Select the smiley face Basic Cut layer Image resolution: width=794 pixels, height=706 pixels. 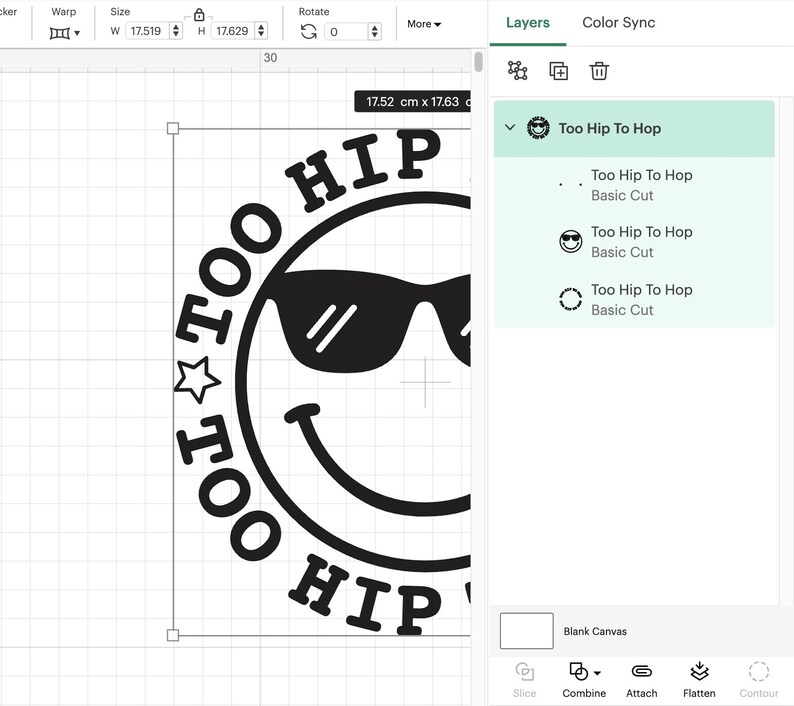[634, 242]
